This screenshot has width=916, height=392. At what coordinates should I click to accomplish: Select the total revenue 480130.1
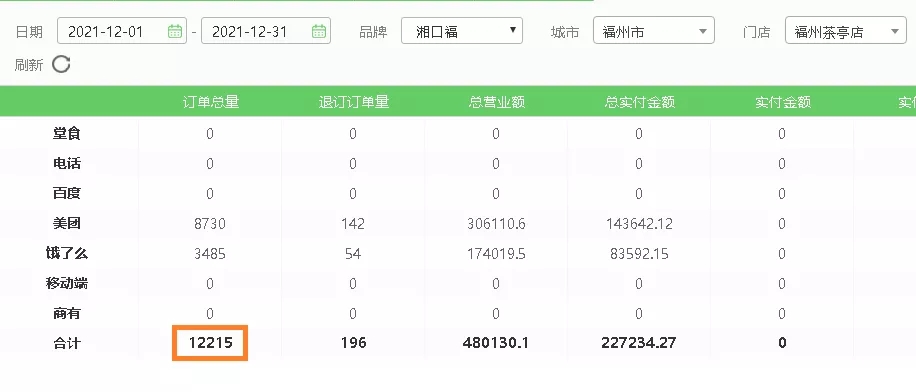pos(496,342)
